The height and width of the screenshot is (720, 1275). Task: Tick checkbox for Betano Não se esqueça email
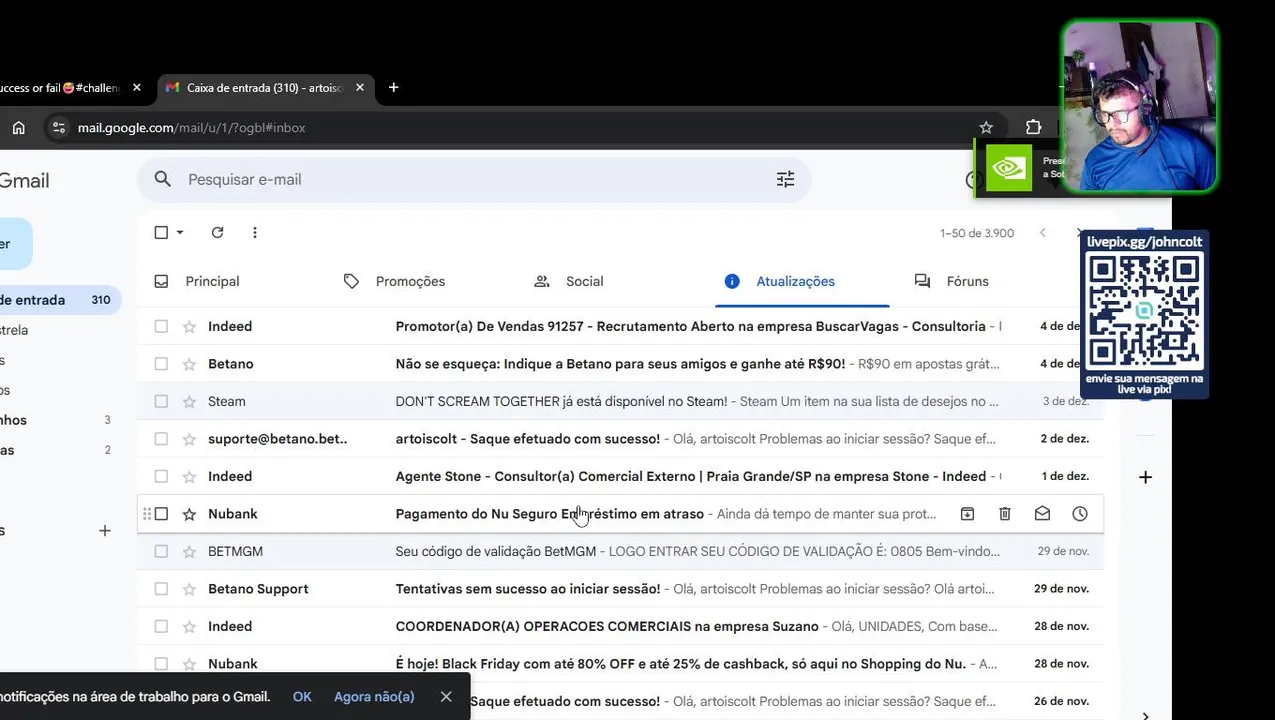click(161, 364)
